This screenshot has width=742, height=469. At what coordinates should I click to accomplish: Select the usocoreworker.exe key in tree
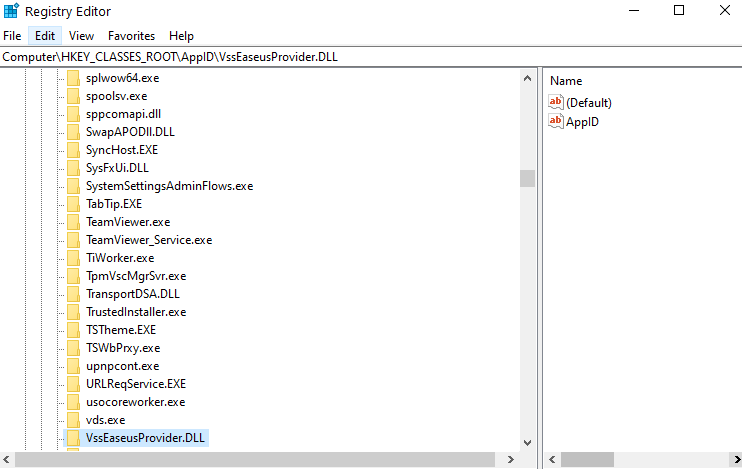pyautogui.click(x=135, y=402)
